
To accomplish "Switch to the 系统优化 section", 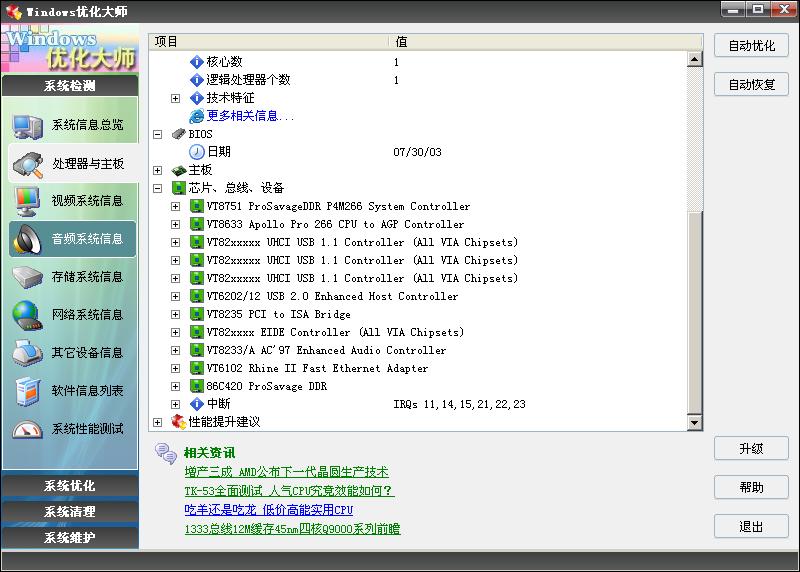I will point(70,486).
